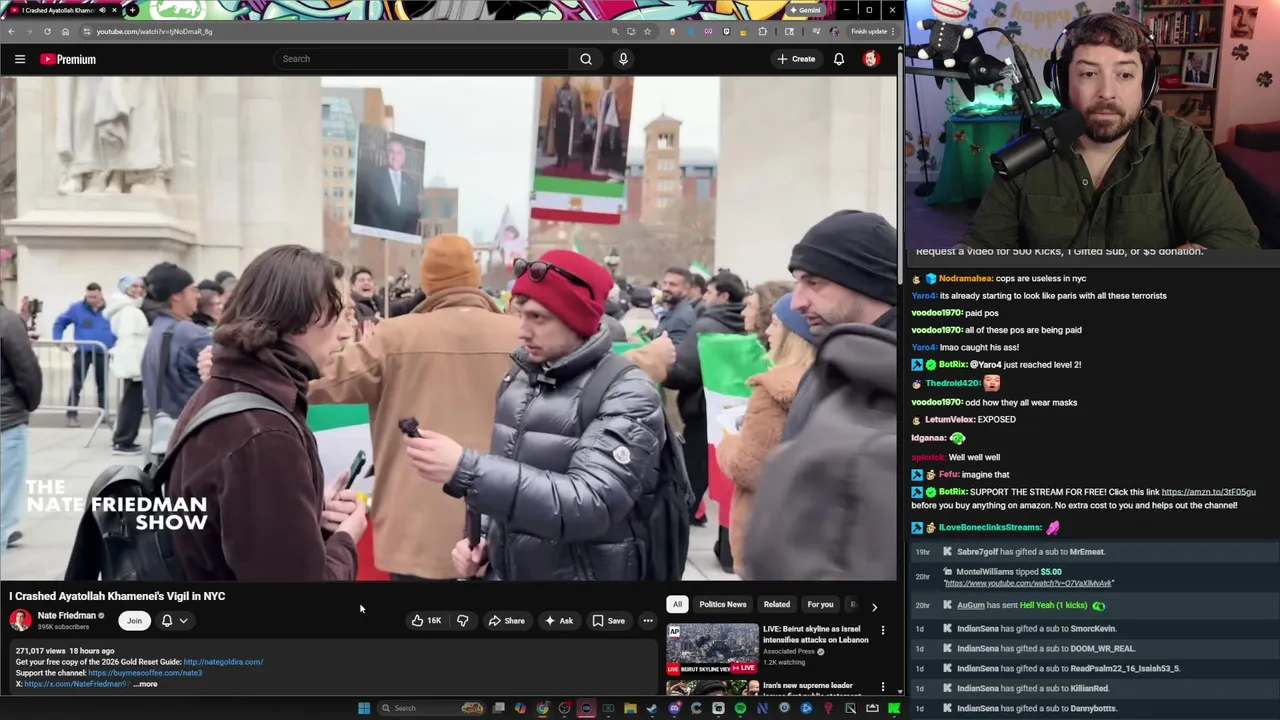Image resolution: width=1280 pixels, height=720 pixels.
Task: Go back with the browser back arrow
Action: click(x=11, y=31)
